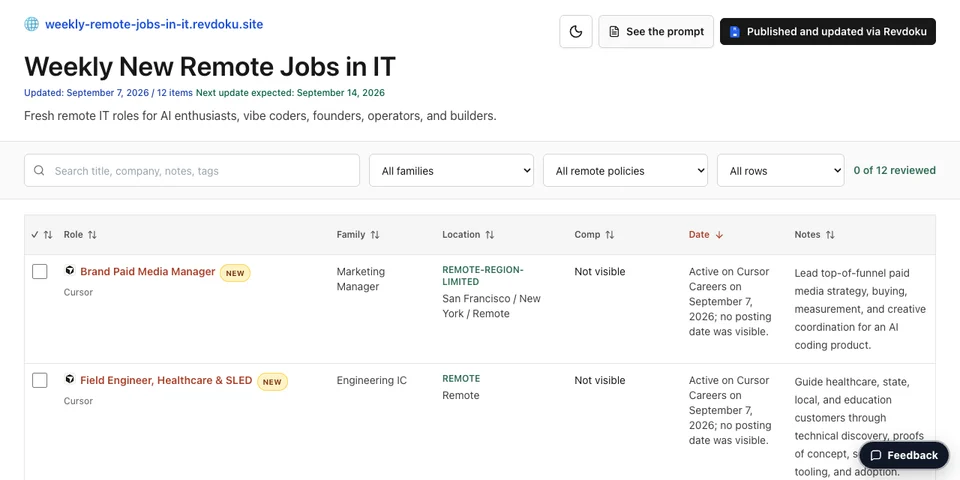This screenshot has height=480, width=960.
Task: Open the Feedback button
Action: click(904, 455)
